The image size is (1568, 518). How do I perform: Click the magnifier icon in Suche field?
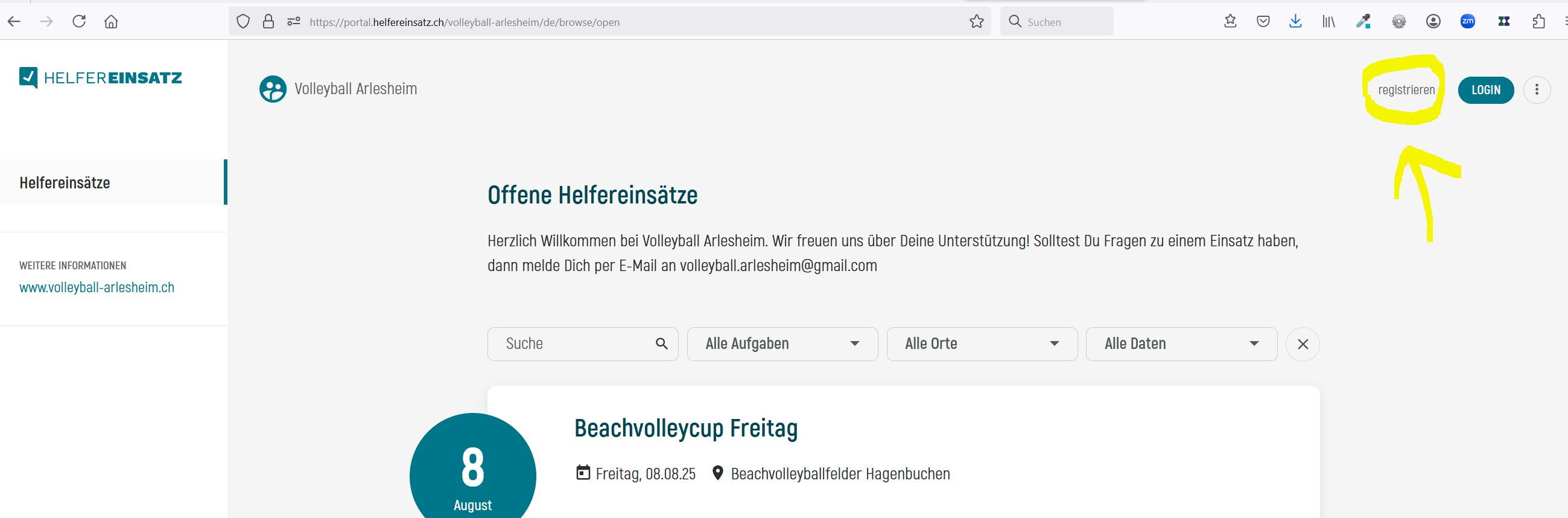[x=662, y=344]
